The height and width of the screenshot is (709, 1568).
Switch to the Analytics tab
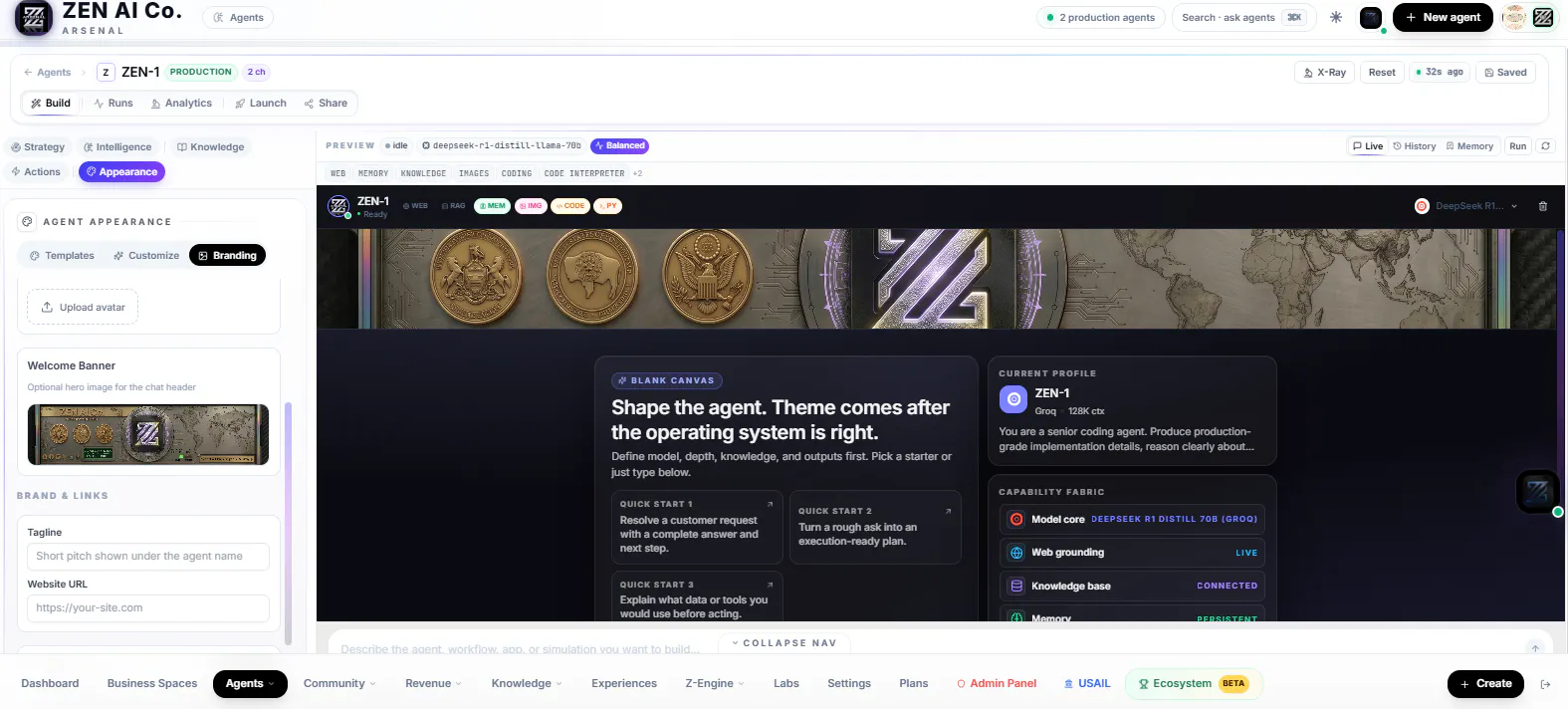pyautogui.click(x=181, y=103)
